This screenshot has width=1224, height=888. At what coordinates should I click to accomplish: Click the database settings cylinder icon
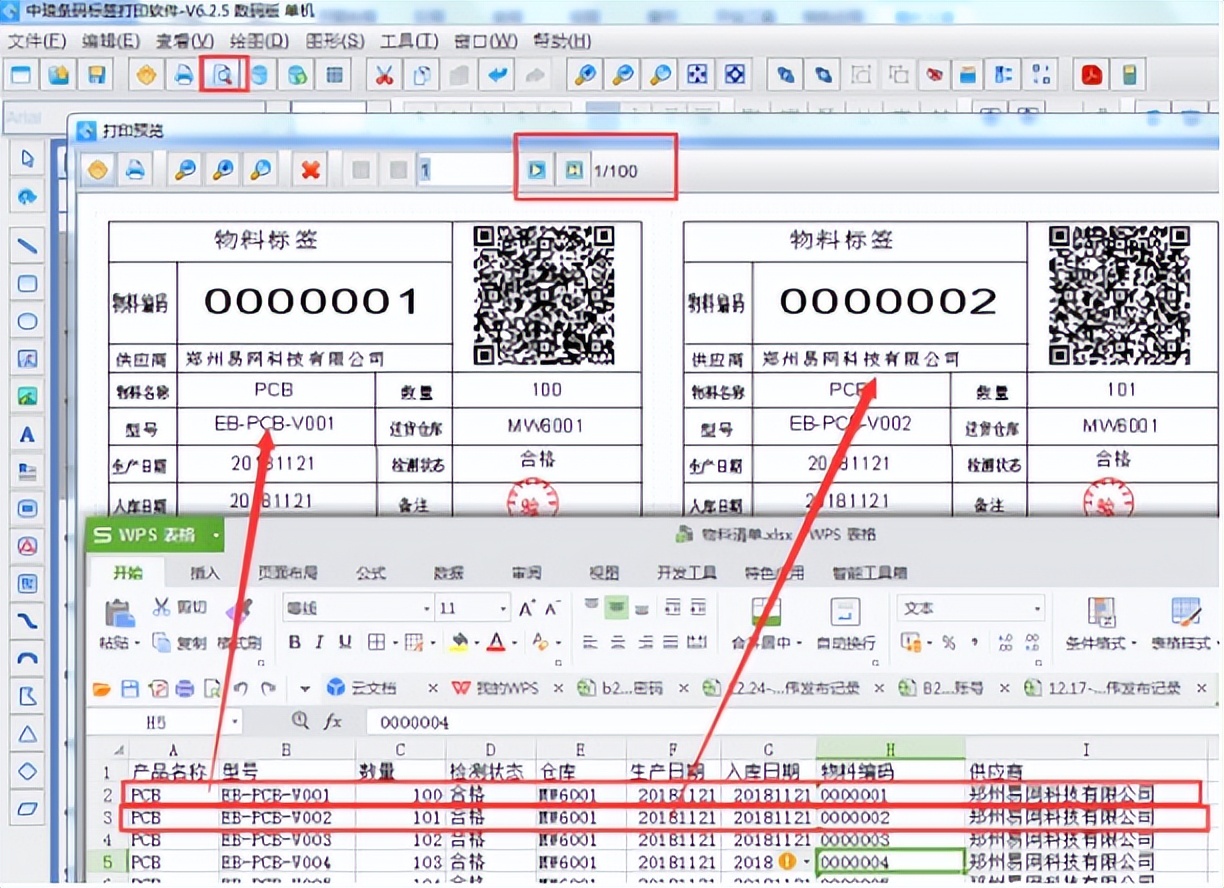click(259, 75)
